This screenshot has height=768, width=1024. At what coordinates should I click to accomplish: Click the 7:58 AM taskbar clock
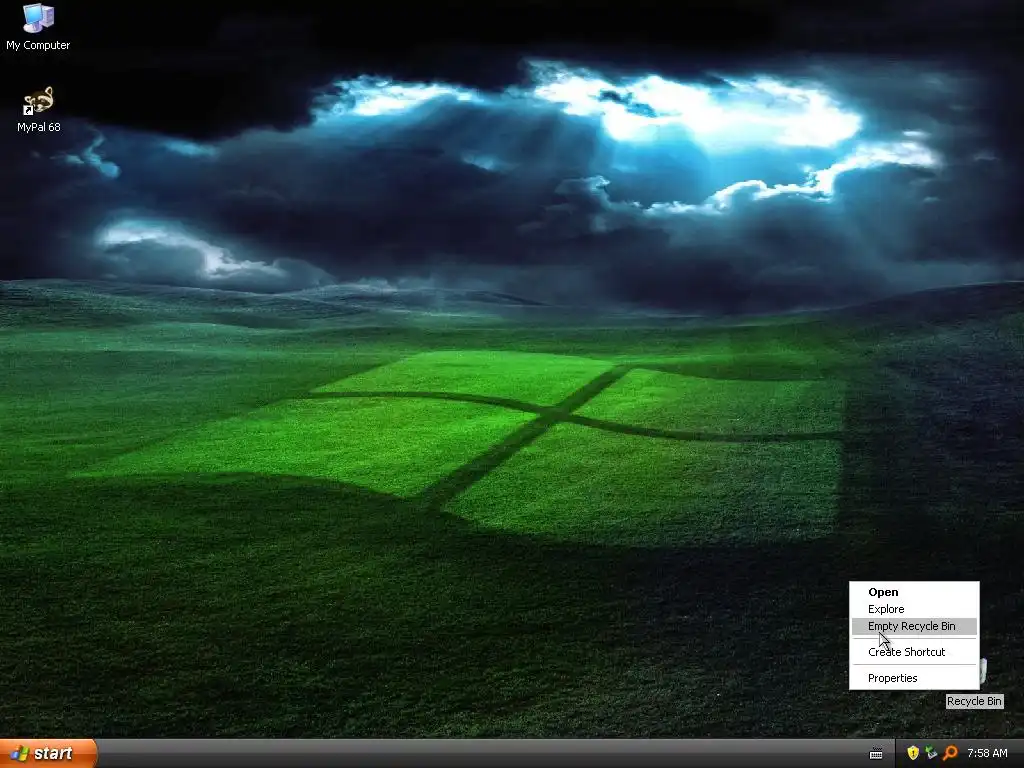pos(987,754)
